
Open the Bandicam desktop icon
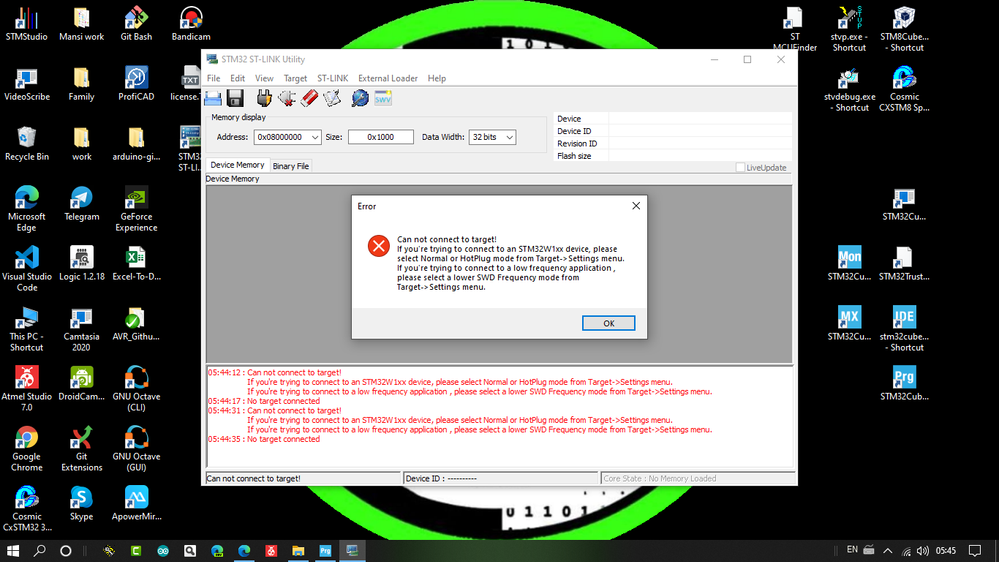(x=190, y=24)
